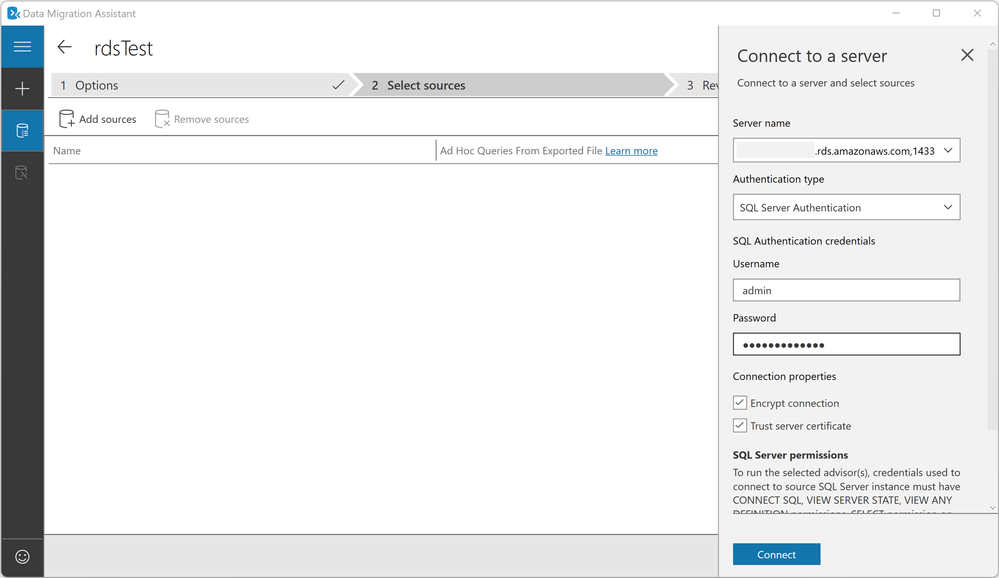Go to step 3 Review tab

click(700, 85)
